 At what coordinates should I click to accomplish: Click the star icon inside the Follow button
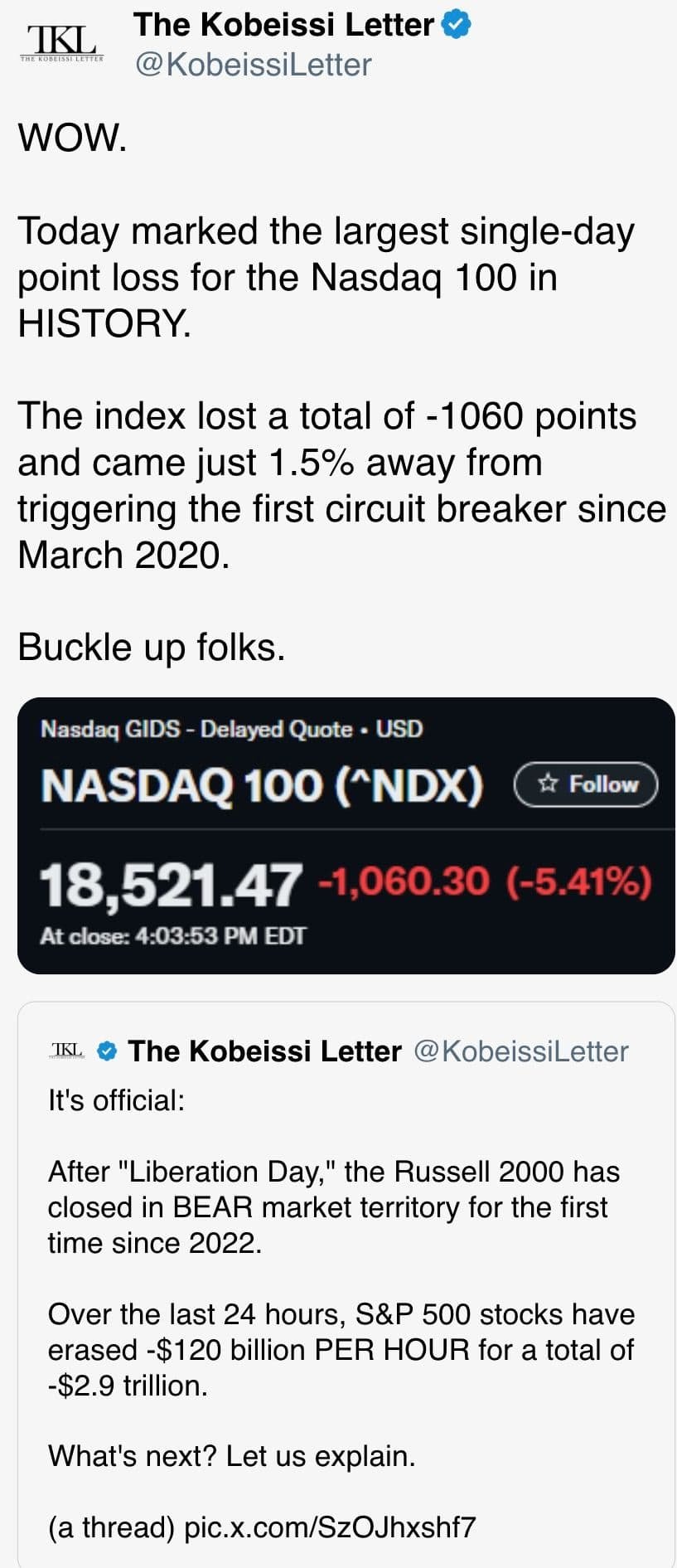546,783
